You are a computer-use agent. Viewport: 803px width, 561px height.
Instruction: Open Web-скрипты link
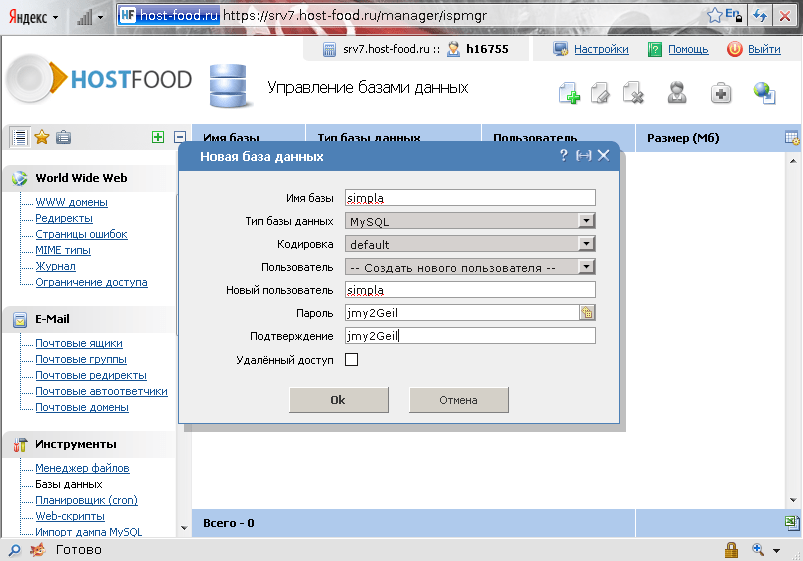click(70, 516)
